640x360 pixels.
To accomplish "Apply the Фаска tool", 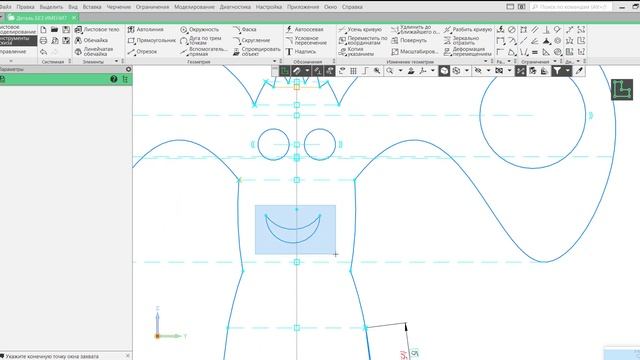I will [x=244, y=29].
